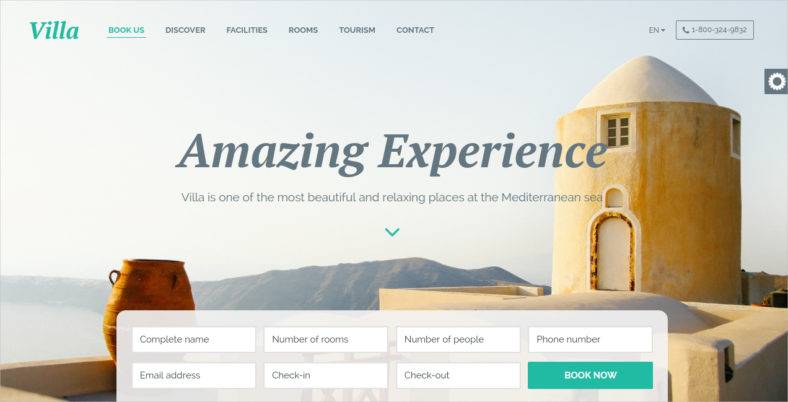The width and height of the screenshot is (788, 402).
Task: Go to the DISCOVER menu item
Action: pyautogui.click(x=185, y=30)
